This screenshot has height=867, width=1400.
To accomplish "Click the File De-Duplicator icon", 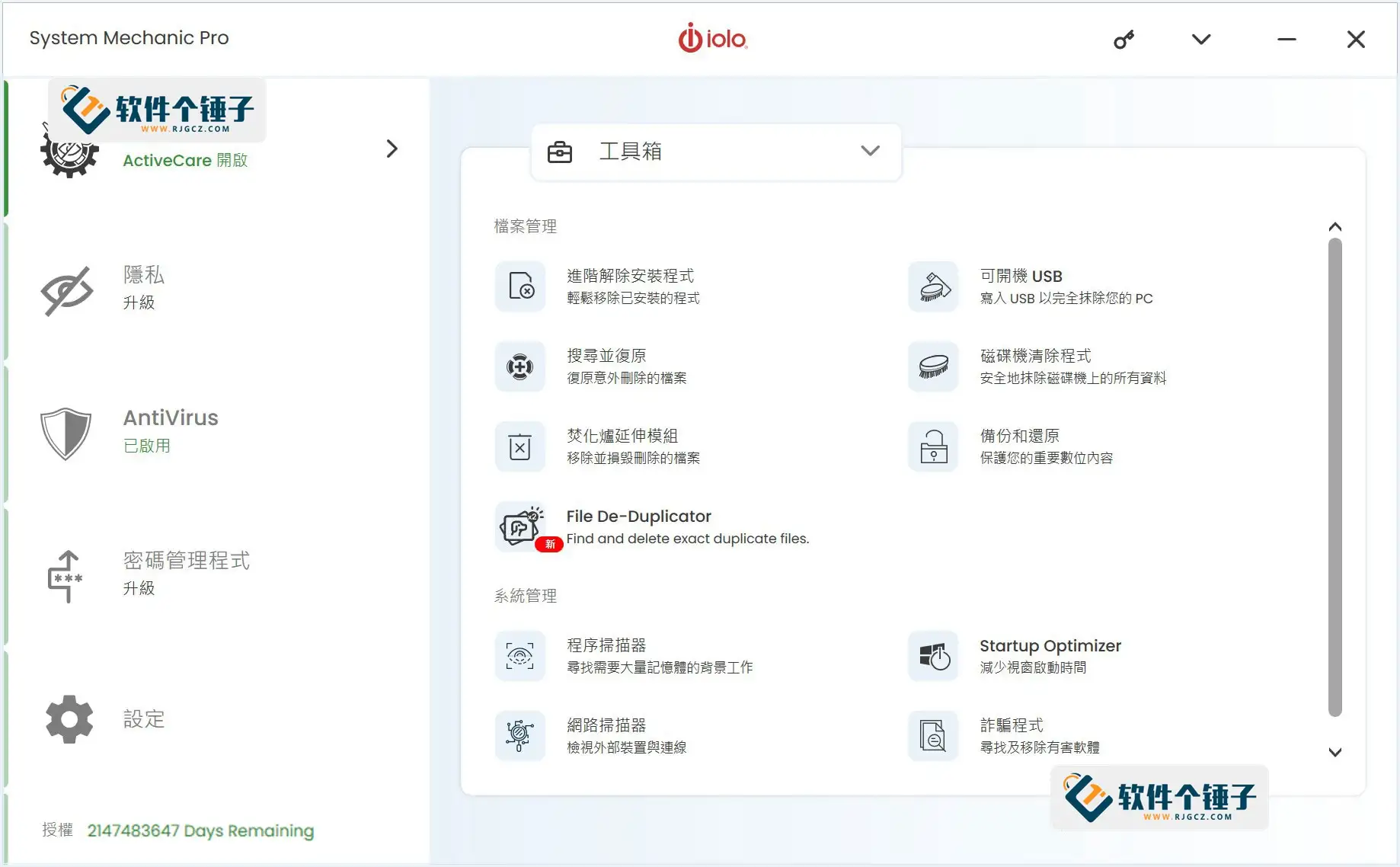I will 521,526.
